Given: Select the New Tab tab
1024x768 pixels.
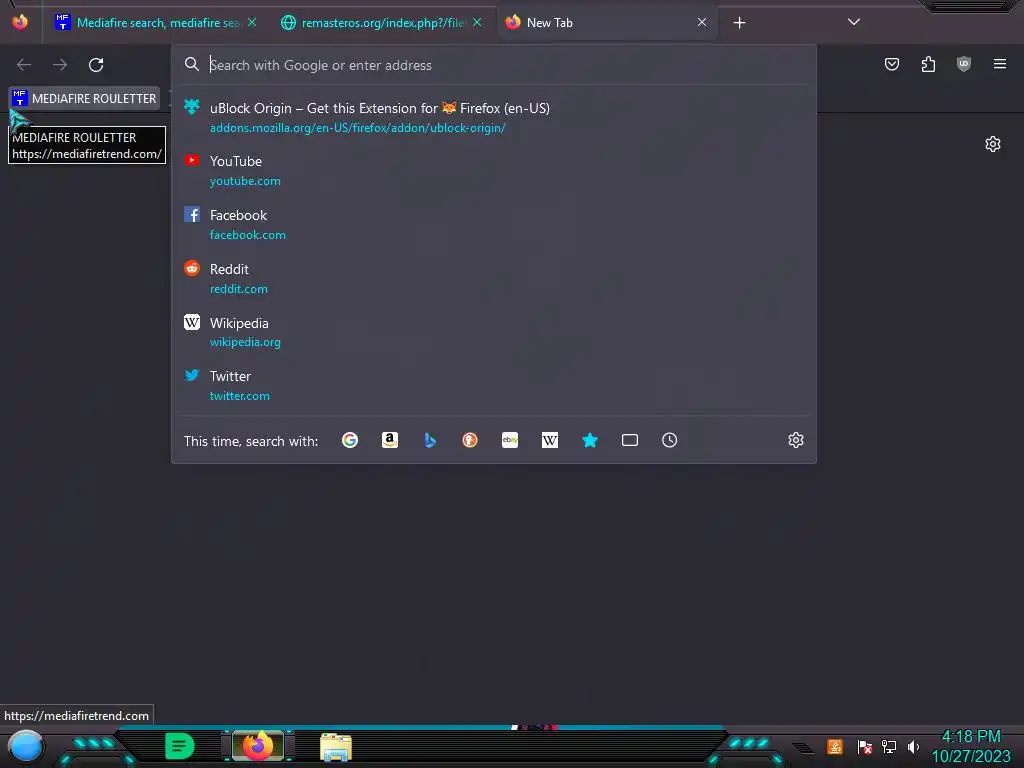Looking at the screenshot, I should tap(606, 23).
